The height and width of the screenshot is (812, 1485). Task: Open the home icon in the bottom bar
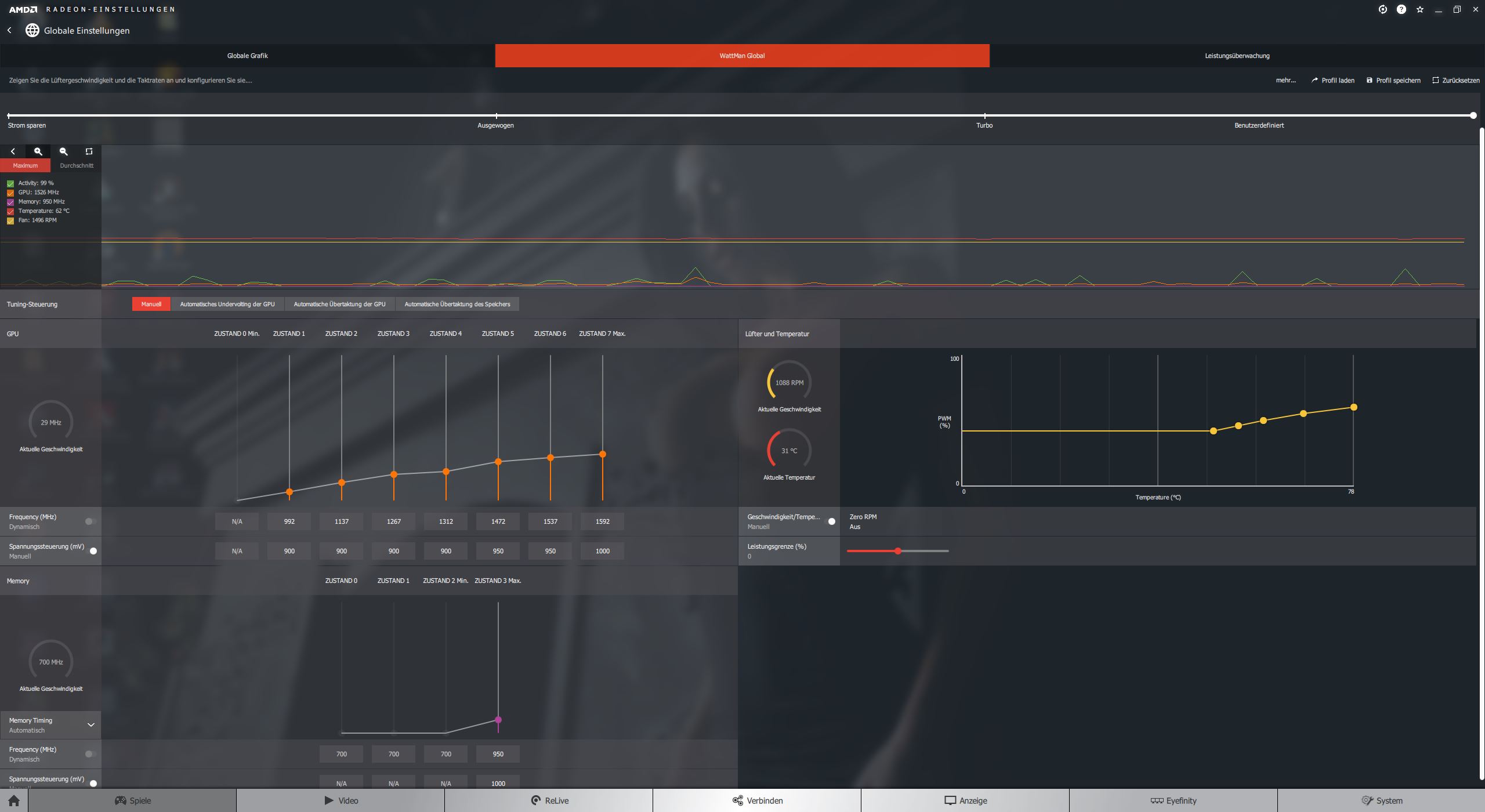(14, 800)
